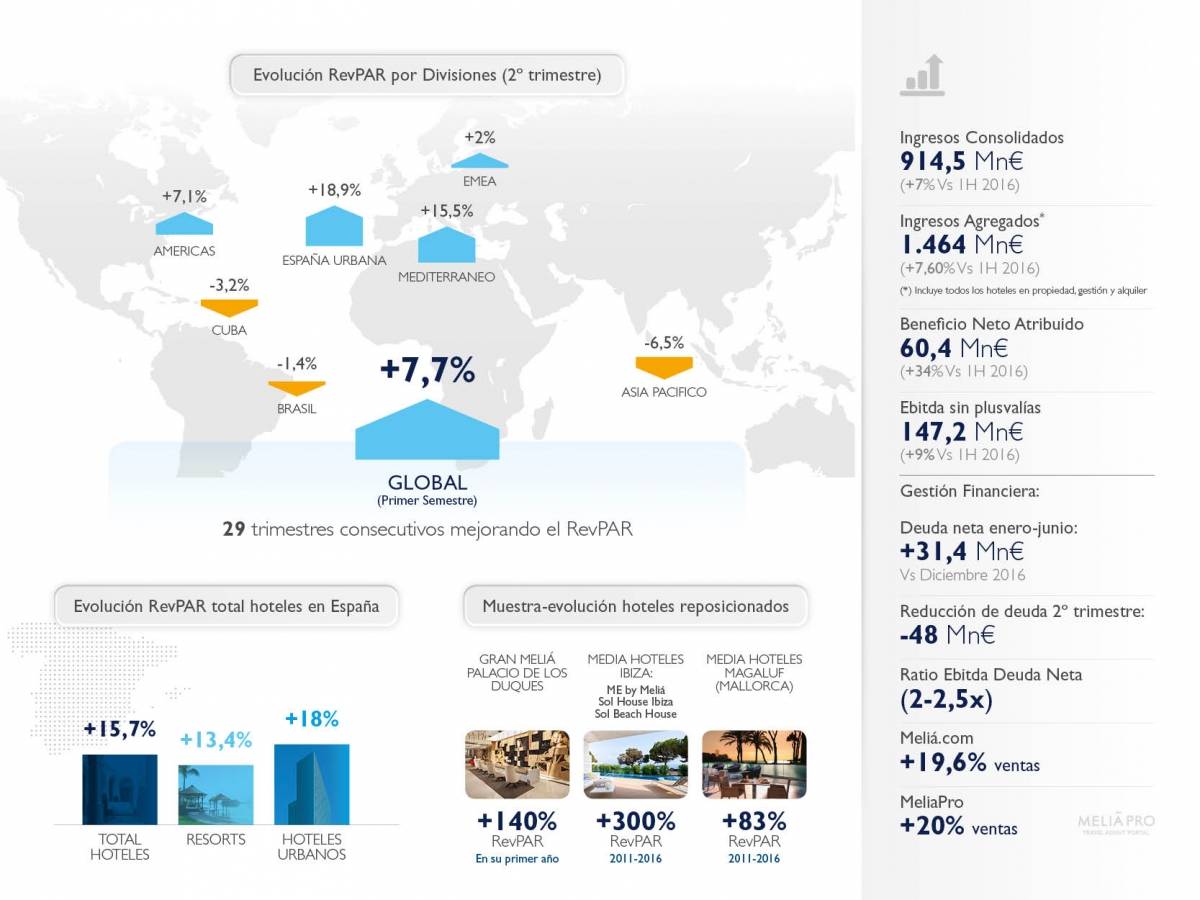
Task: Click the blue arrow above MEDITERRANEO
Action: pyautogui.click(x=446, y=245)
